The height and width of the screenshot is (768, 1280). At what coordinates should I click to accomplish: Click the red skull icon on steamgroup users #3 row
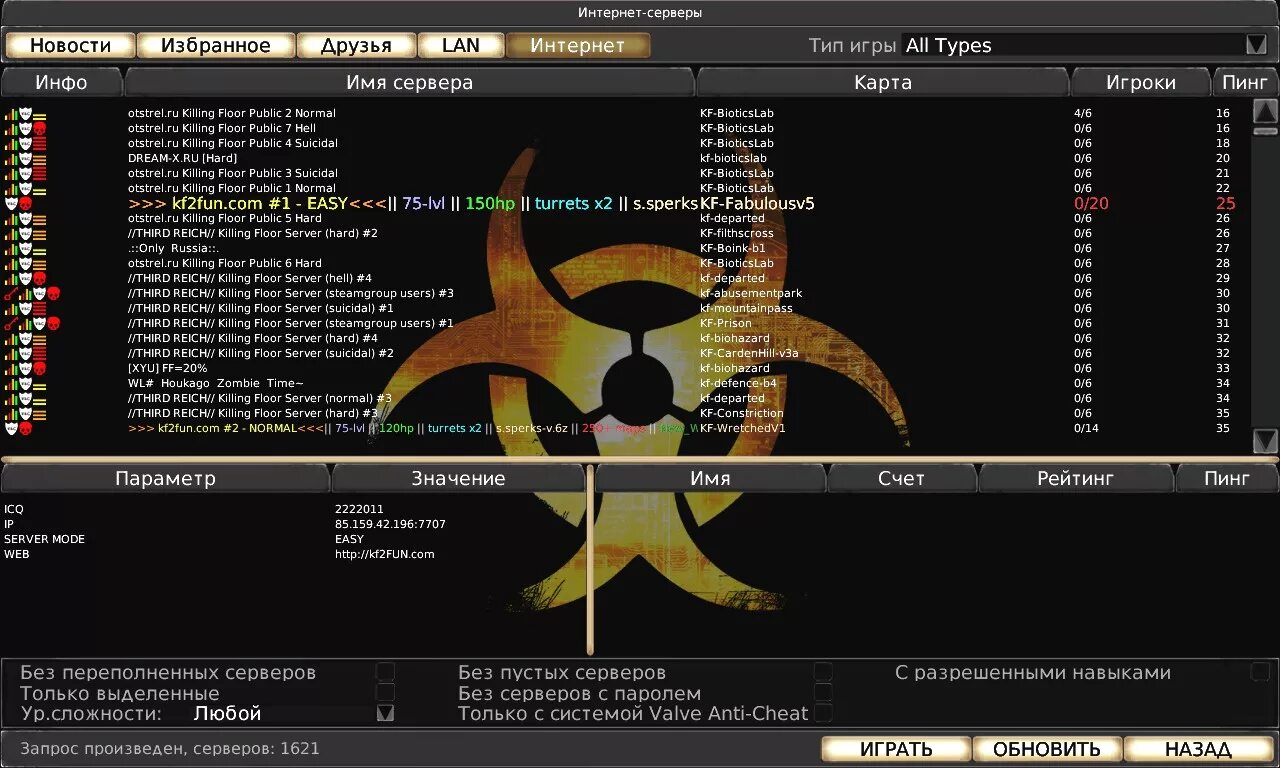(54, 293)
